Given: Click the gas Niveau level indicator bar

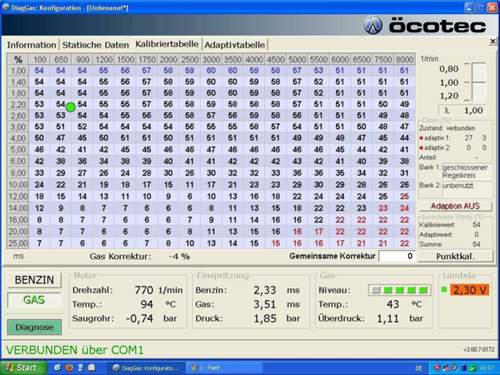Looking at the screenshot, I should click(400, 290).
